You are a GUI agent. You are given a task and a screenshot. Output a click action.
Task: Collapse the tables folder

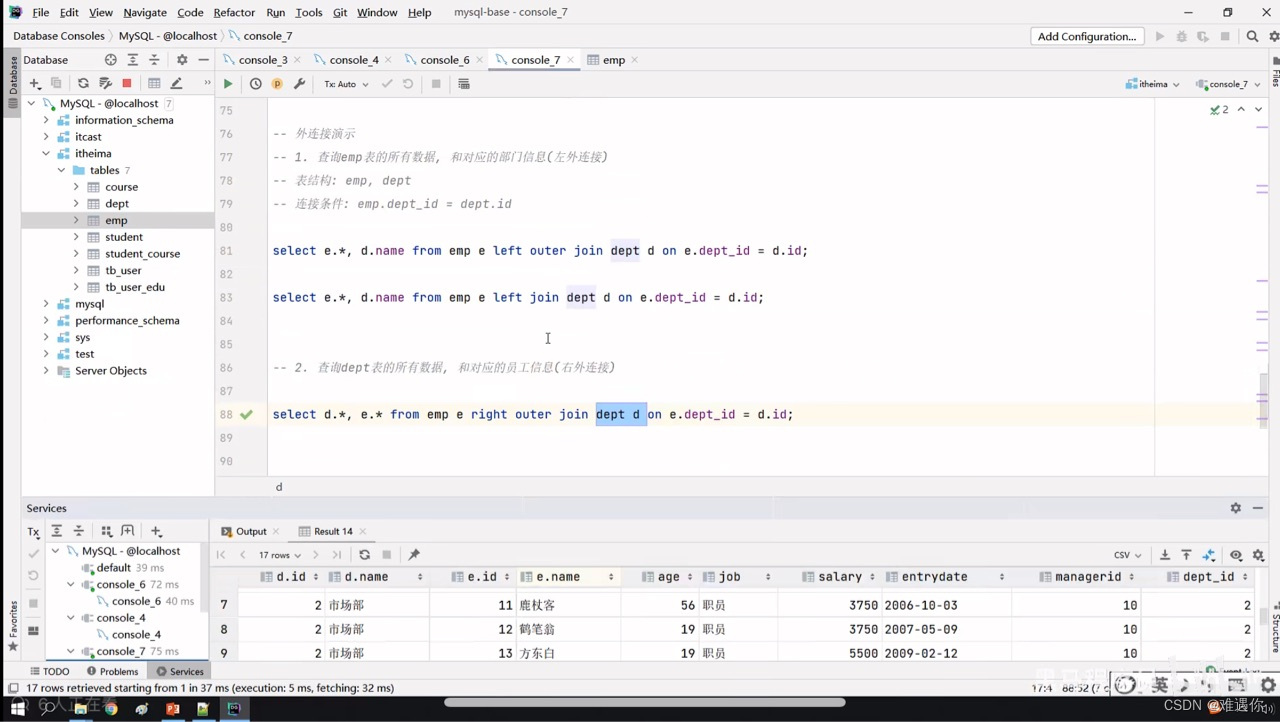click(61, 170)
